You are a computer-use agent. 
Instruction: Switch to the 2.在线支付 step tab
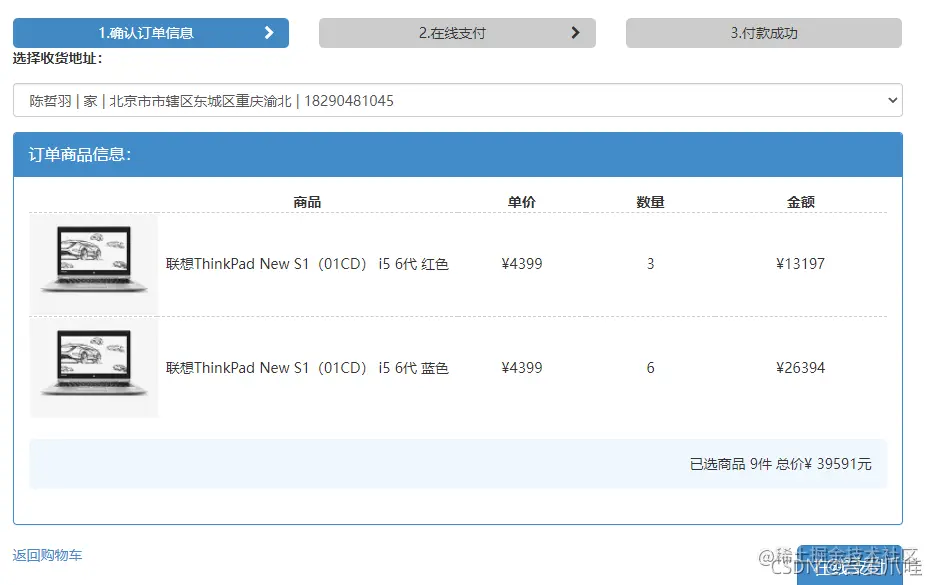[x=457, y=32]
